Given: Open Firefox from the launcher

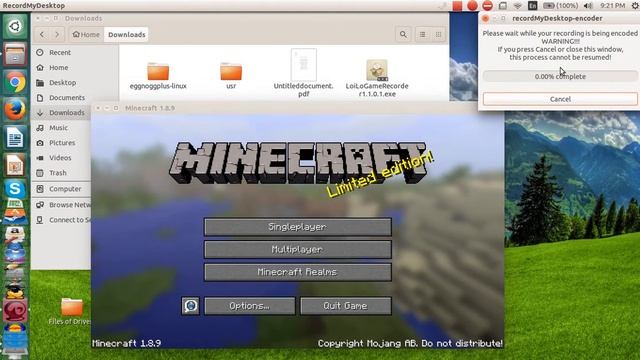Looking at the screenshot, I should (15, 110).
